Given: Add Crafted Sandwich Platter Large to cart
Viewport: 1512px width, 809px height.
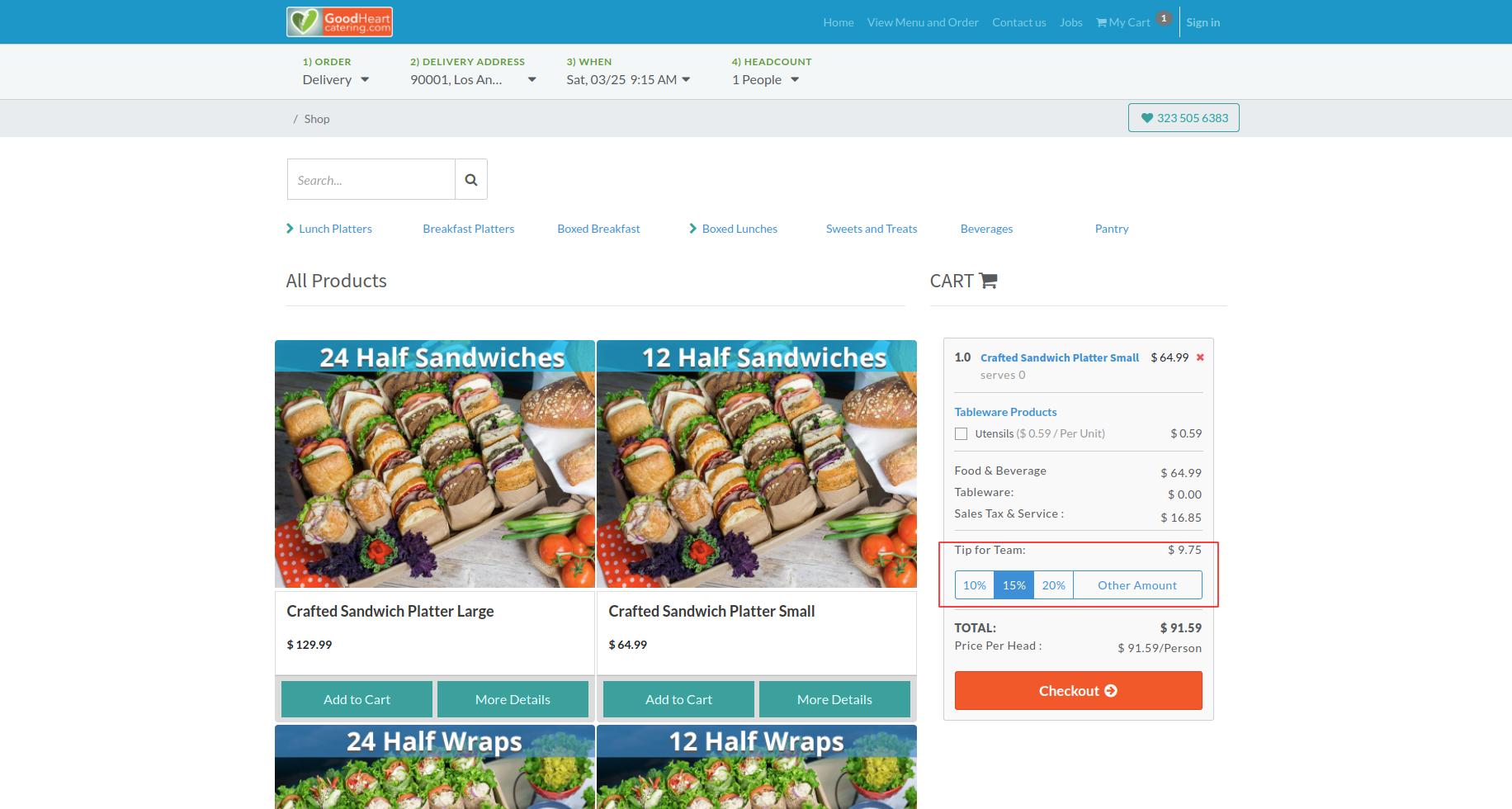Looking at the screenshot, I should click(357, 699).
